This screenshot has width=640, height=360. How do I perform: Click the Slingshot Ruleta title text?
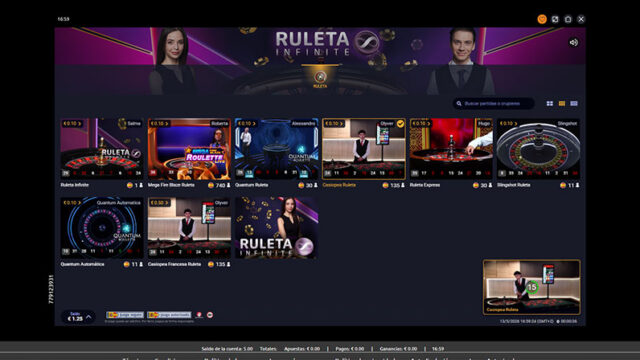[514, 185]
